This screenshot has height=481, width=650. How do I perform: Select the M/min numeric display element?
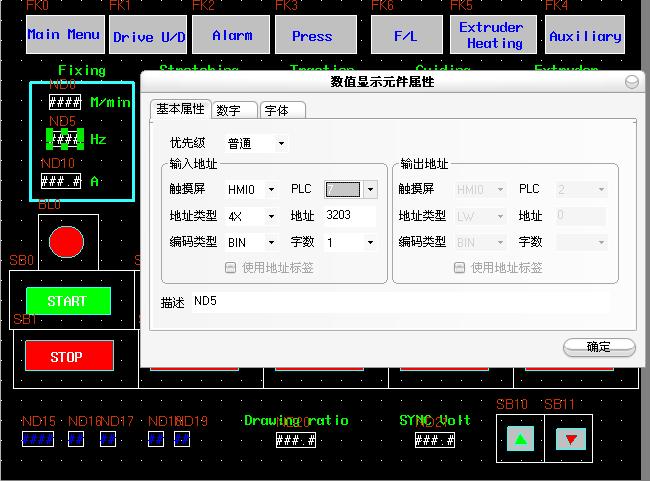click(65, 102)
